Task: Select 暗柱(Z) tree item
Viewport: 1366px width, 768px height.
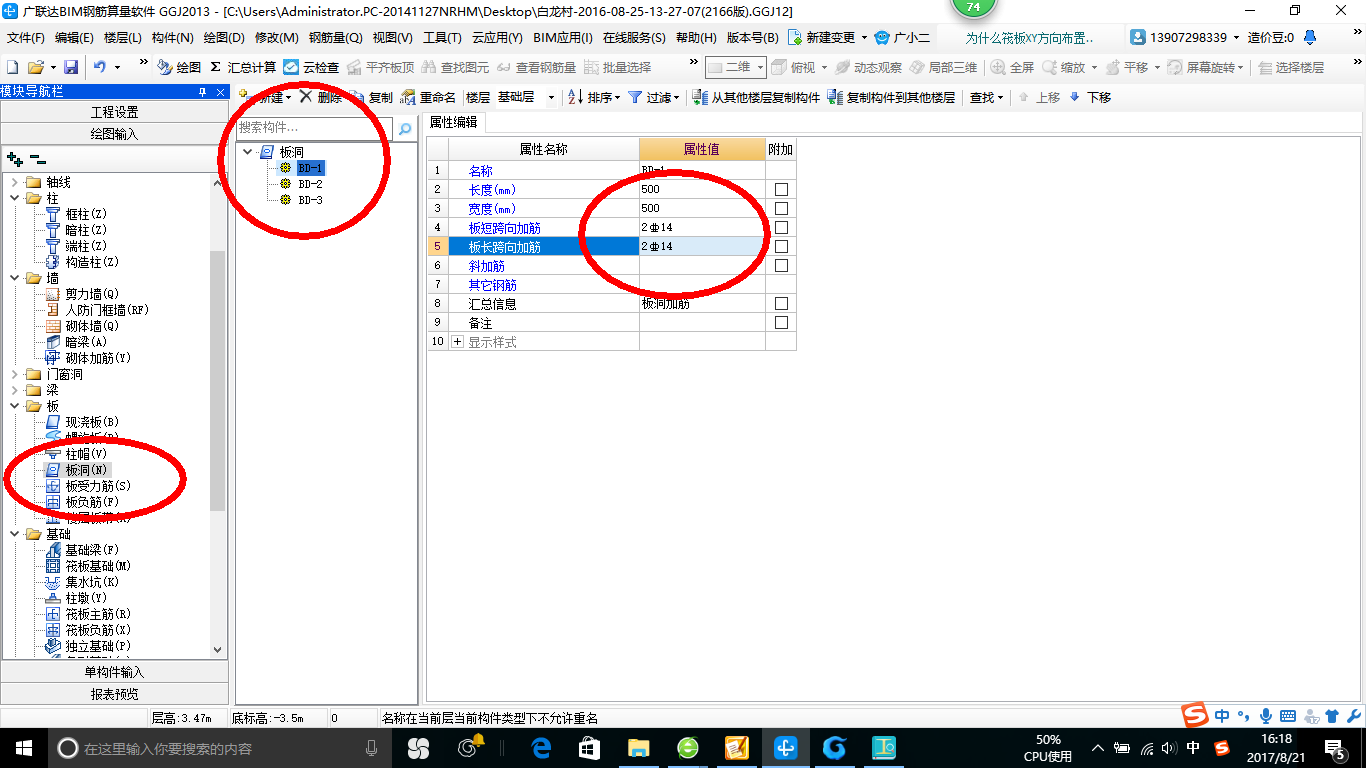Action: [85, 230]
